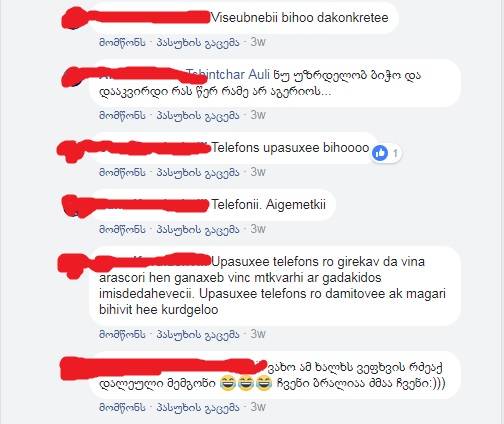Open the Tchintchar Auli mention link
Image resolution: width=504 pixels, height=424 pixels.
228,75
